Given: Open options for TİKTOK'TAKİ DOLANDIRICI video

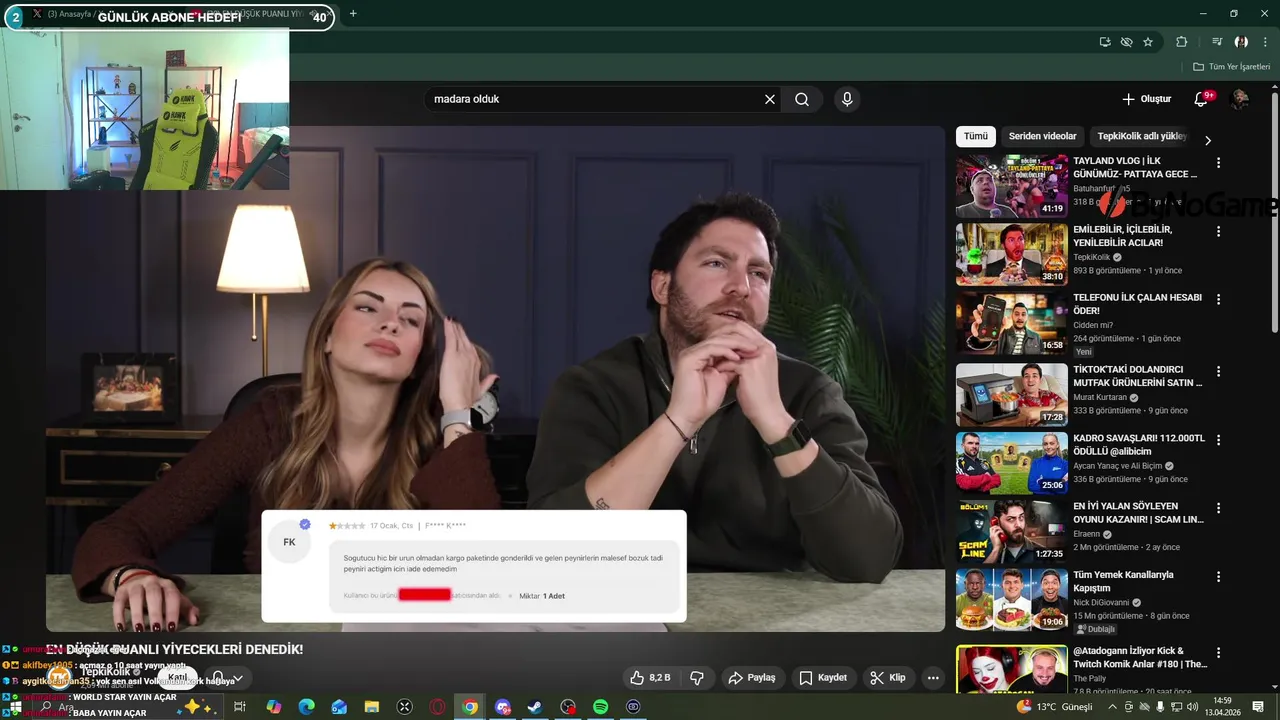Looking at the screenshot, I should click(x=1218, y=372).
